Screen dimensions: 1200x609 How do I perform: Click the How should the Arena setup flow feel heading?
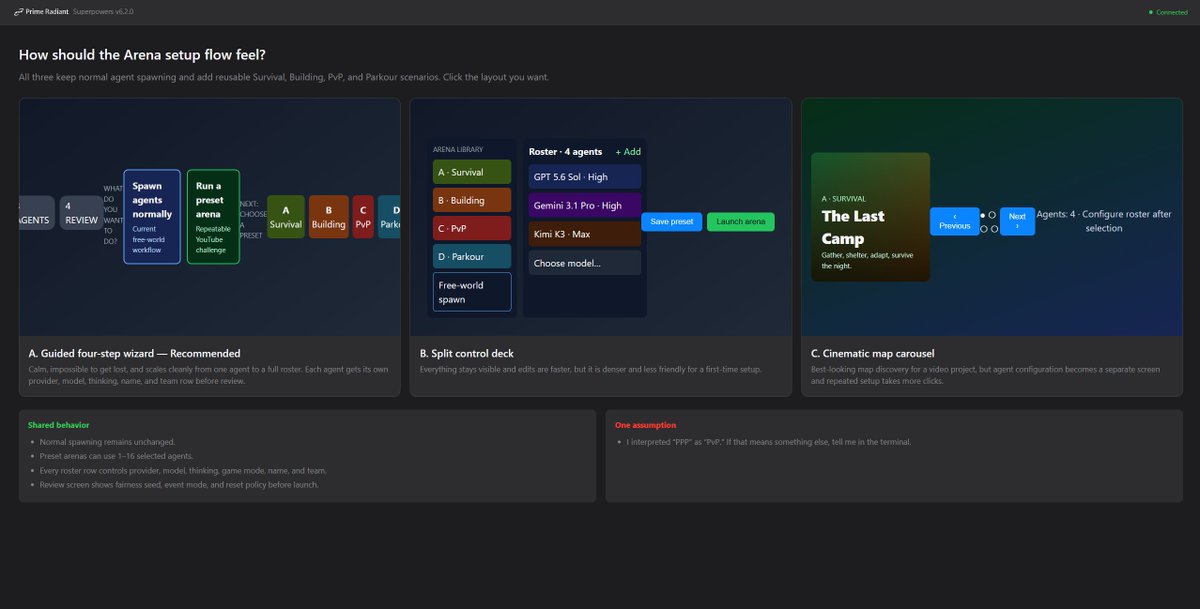point(142,55)
